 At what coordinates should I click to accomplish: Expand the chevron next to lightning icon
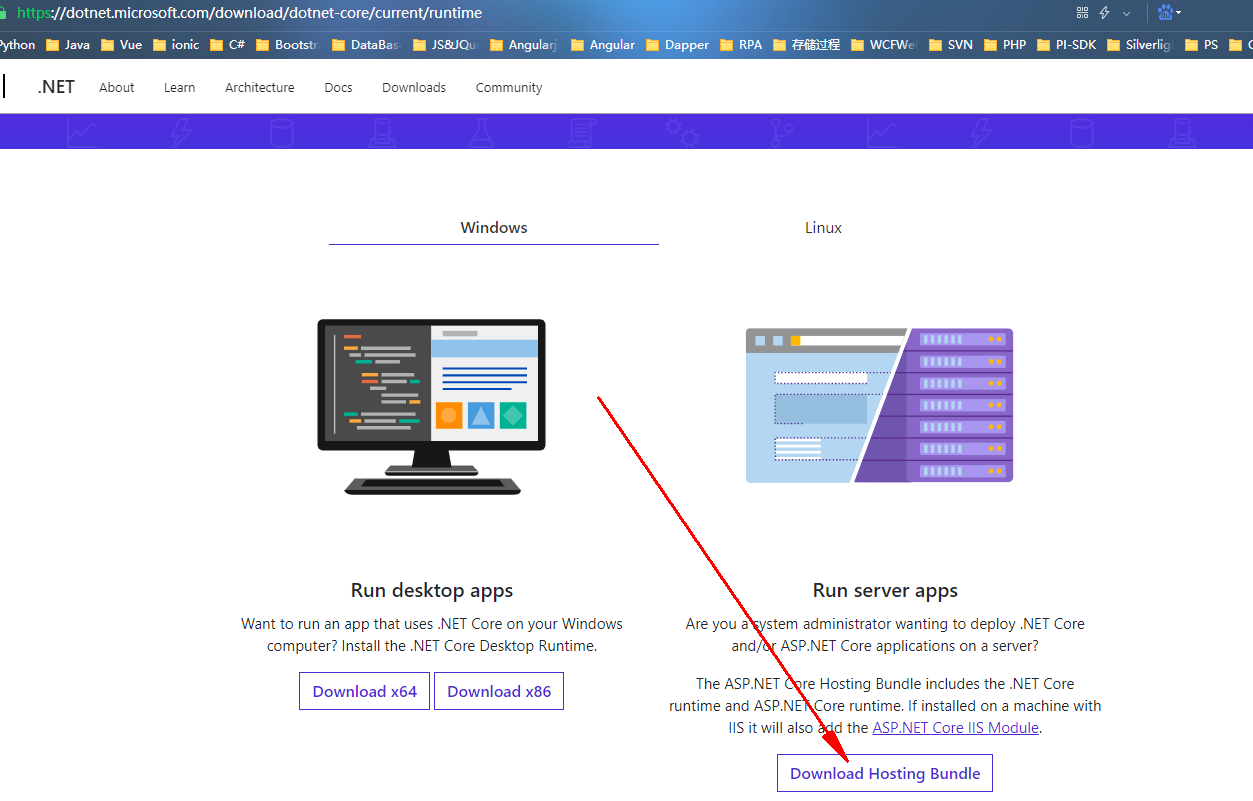[x=1127, y=13]
